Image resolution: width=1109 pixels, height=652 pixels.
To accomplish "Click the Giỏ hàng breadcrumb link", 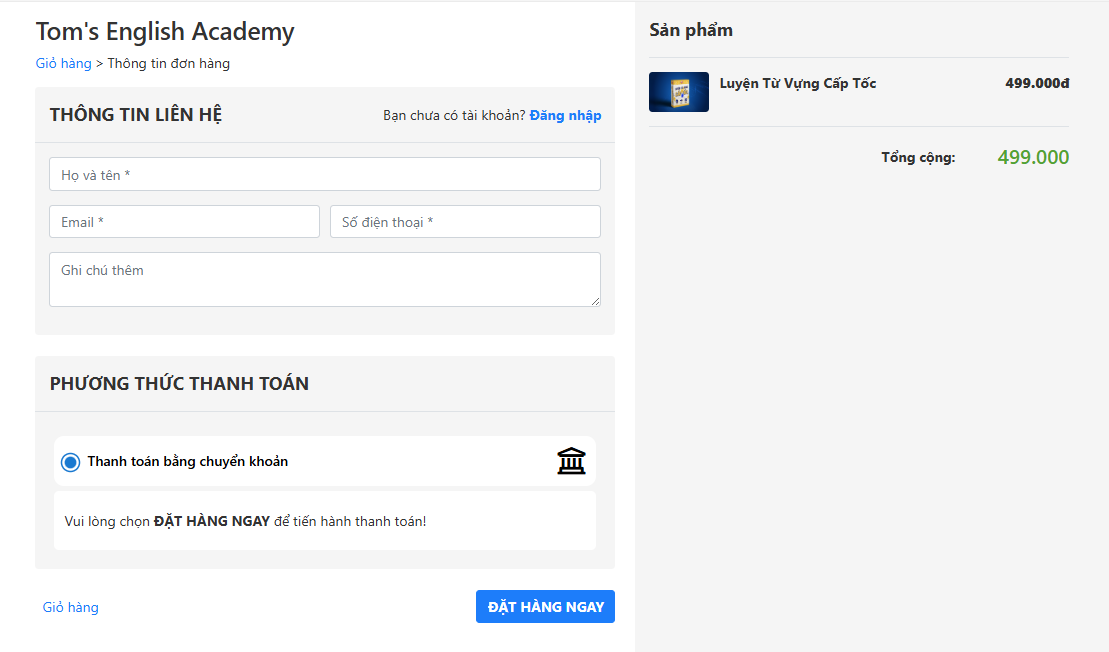I will pyautogui.click(x=63, y=63).
